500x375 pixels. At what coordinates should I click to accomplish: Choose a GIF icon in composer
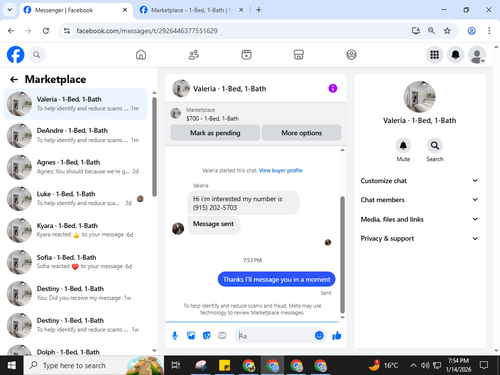tap(222, 336)
